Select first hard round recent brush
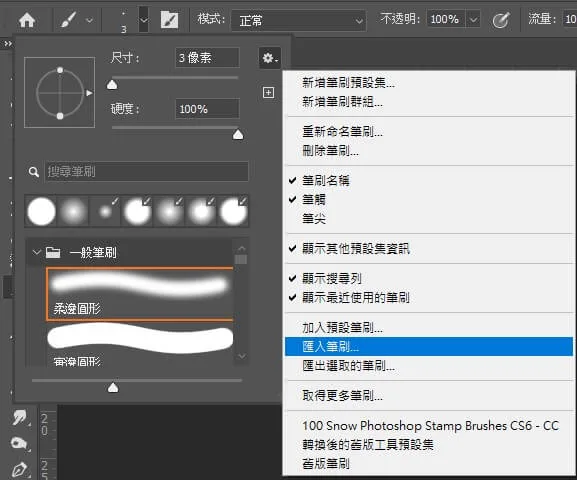577x480 pixels. point(41,211)
